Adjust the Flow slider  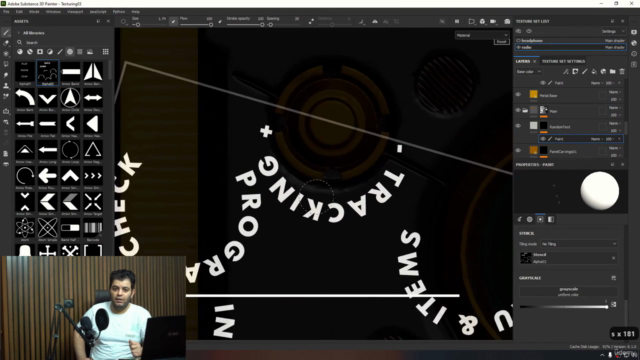[196, 25]
